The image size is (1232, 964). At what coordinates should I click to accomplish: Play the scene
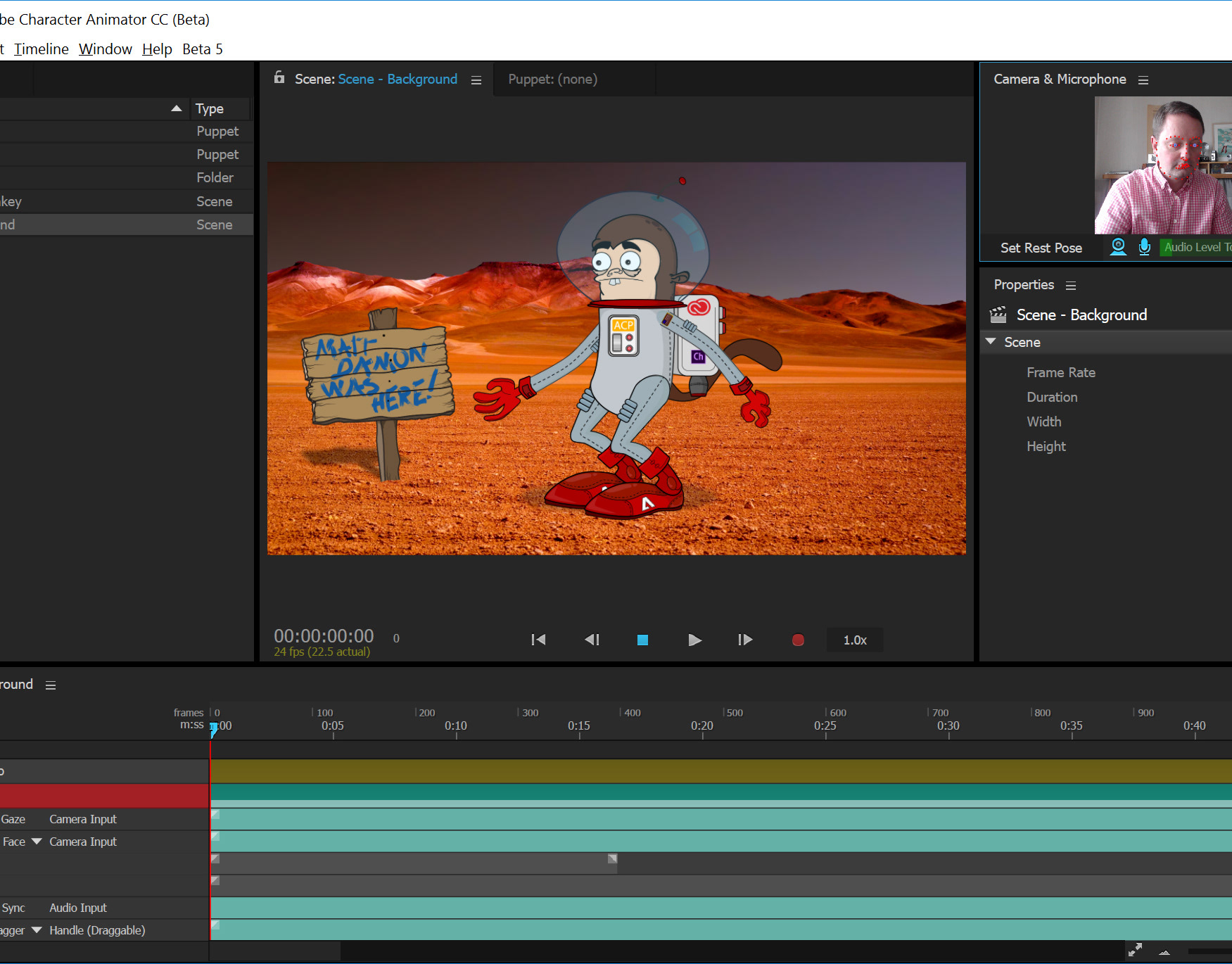[x=694, y=640]
